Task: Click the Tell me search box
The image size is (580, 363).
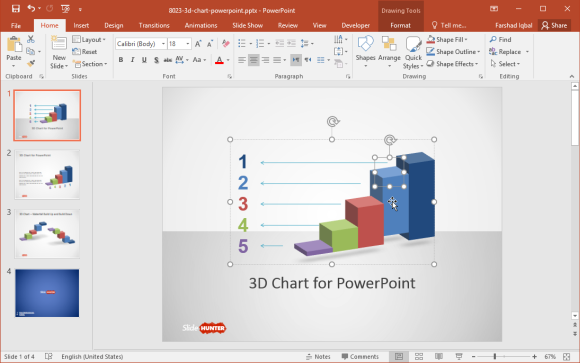Action: click(449, 26)
